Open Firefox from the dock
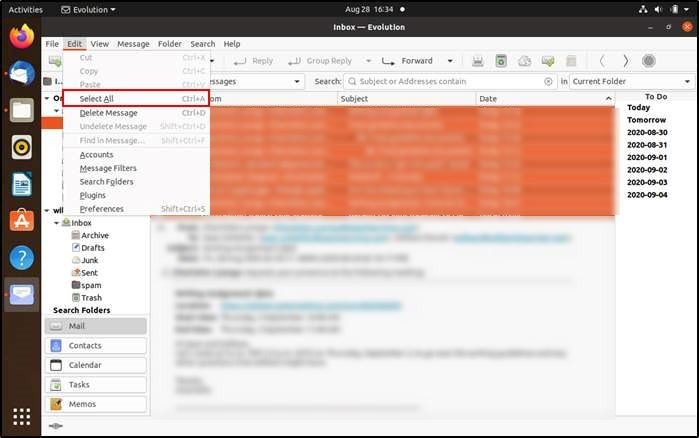The image size is (699, 438). pos(22,37)
